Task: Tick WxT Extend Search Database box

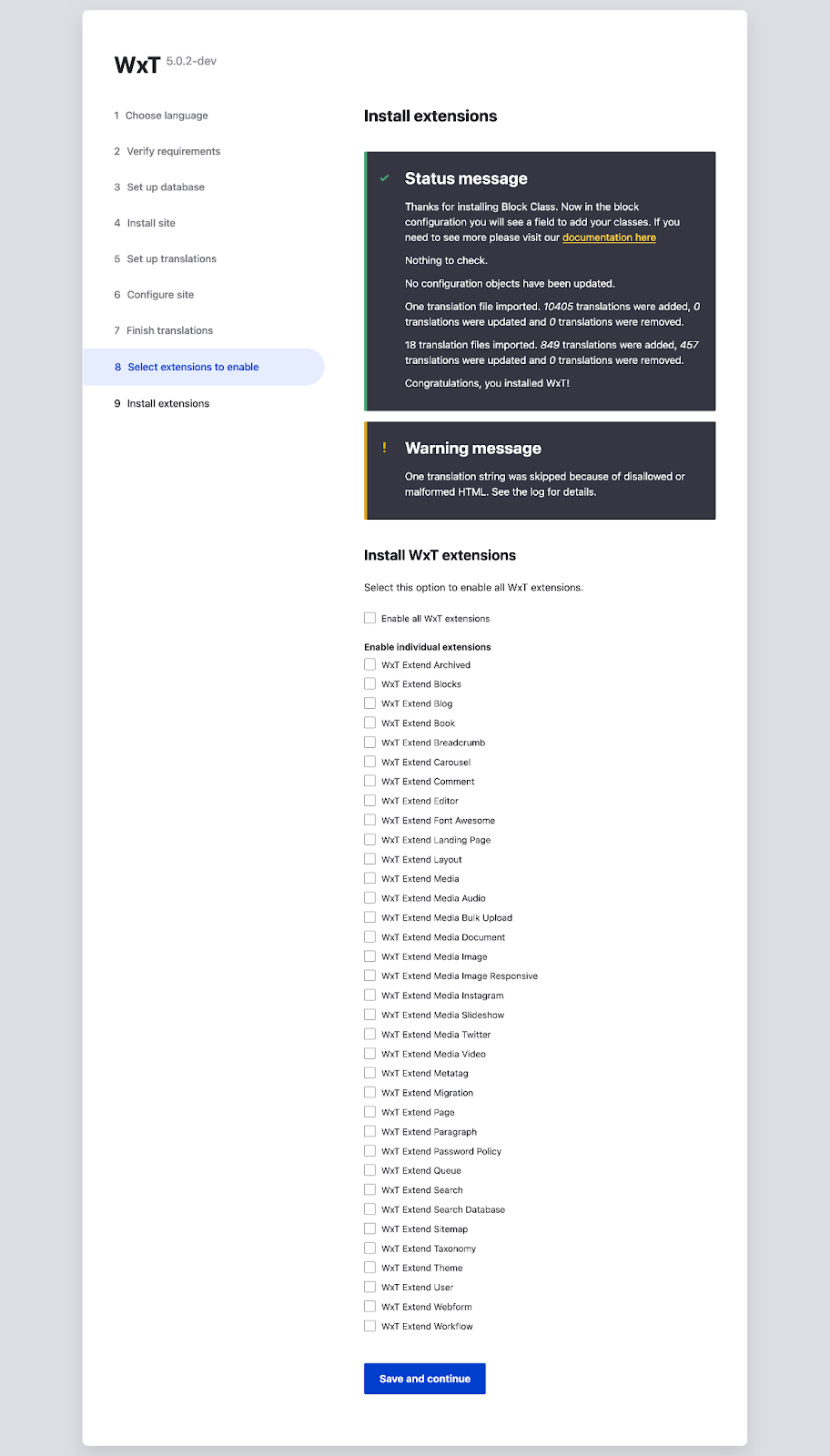Action: tap(370, 1209)
